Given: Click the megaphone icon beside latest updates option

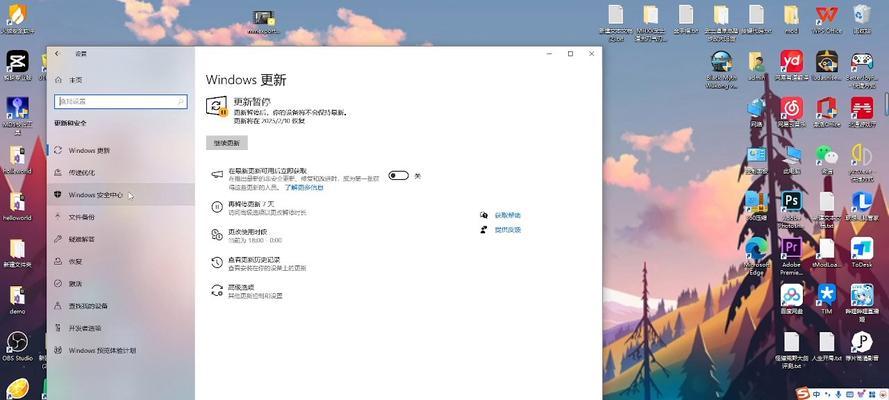Looking at the screenshot, I should [217, 175].
